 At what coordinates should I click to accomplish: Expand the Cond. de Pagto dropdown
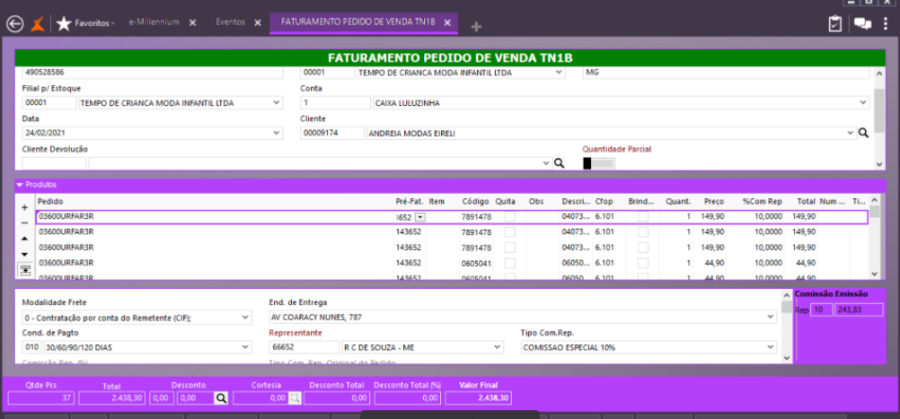coord(245,347)
